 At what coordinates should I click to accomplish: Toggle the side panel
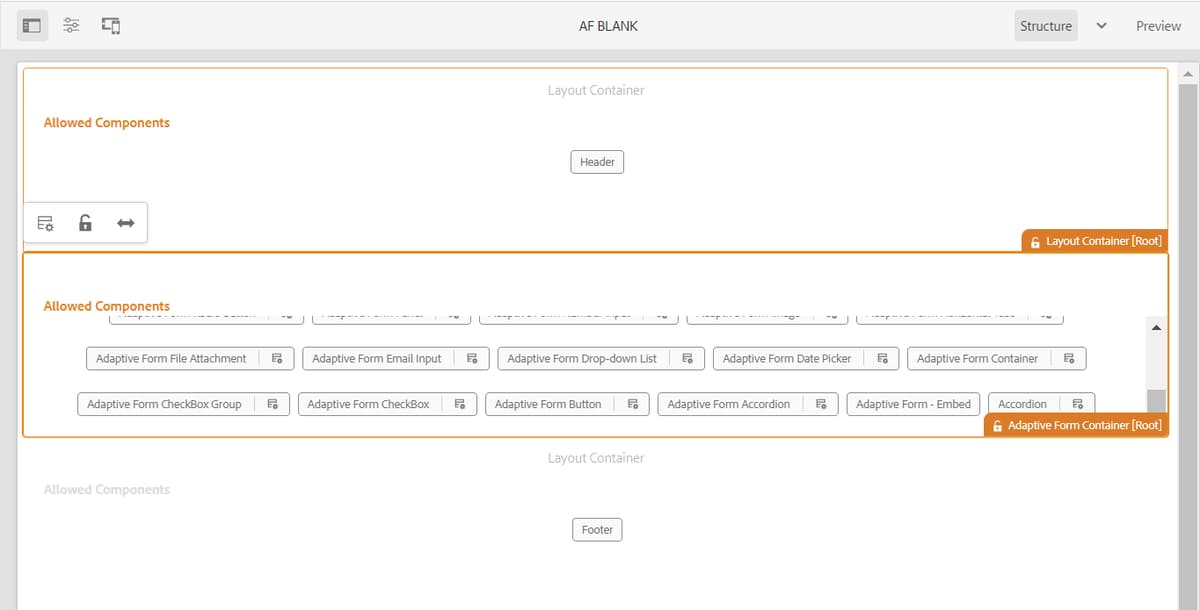click(31, 24)
